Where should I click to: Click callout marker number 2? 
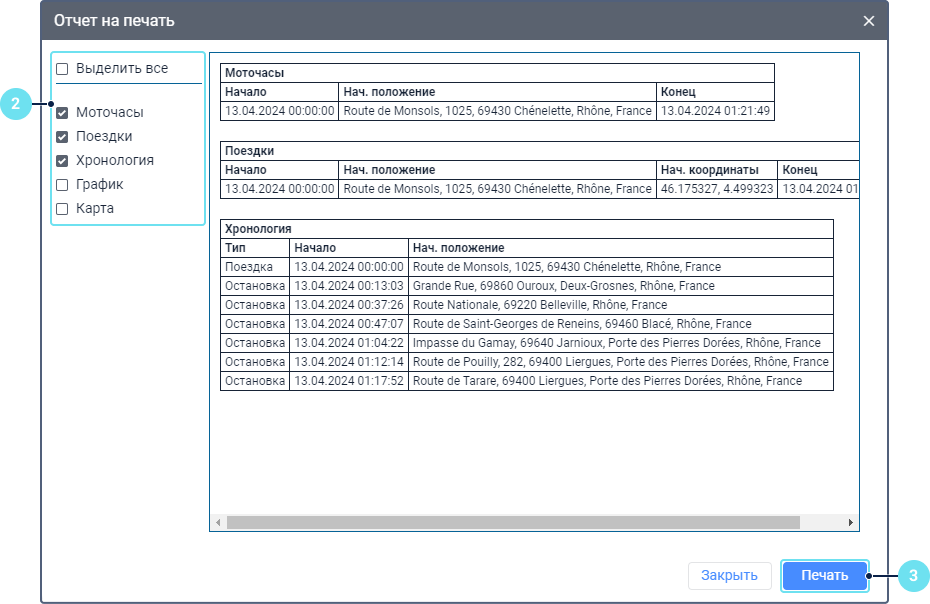tap(15, 103)
